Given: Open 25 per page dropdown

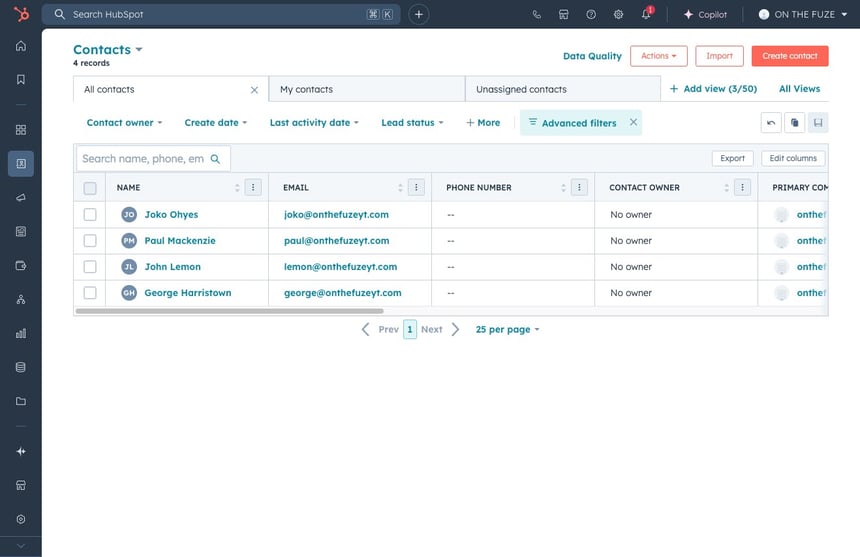Looking at the screenshot, I should pyautogui.click(x=507, y=329).
